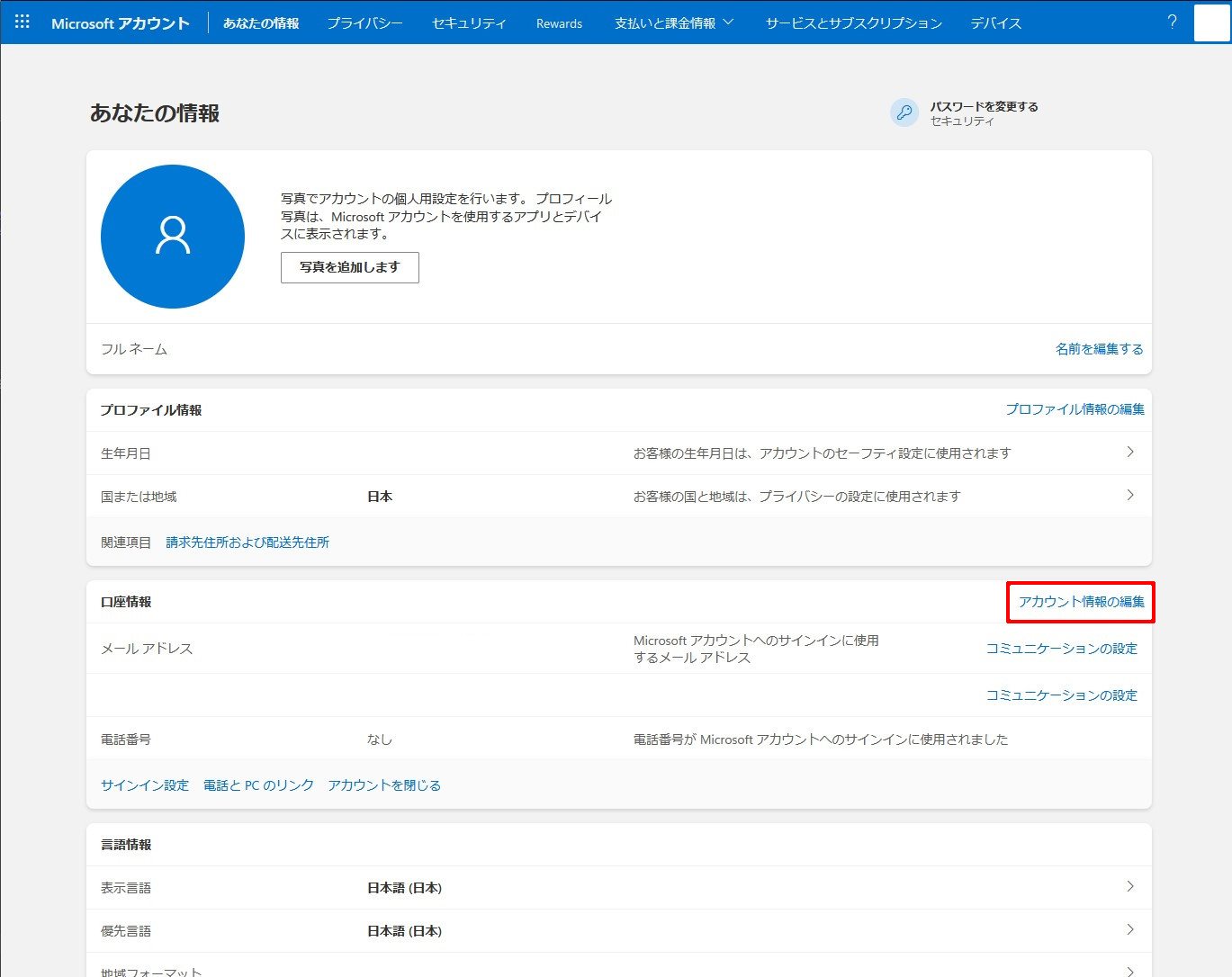The image size is (1232, 977).
Task: Expand the 生年月日 row chevron
Action: coord(1130,453)
